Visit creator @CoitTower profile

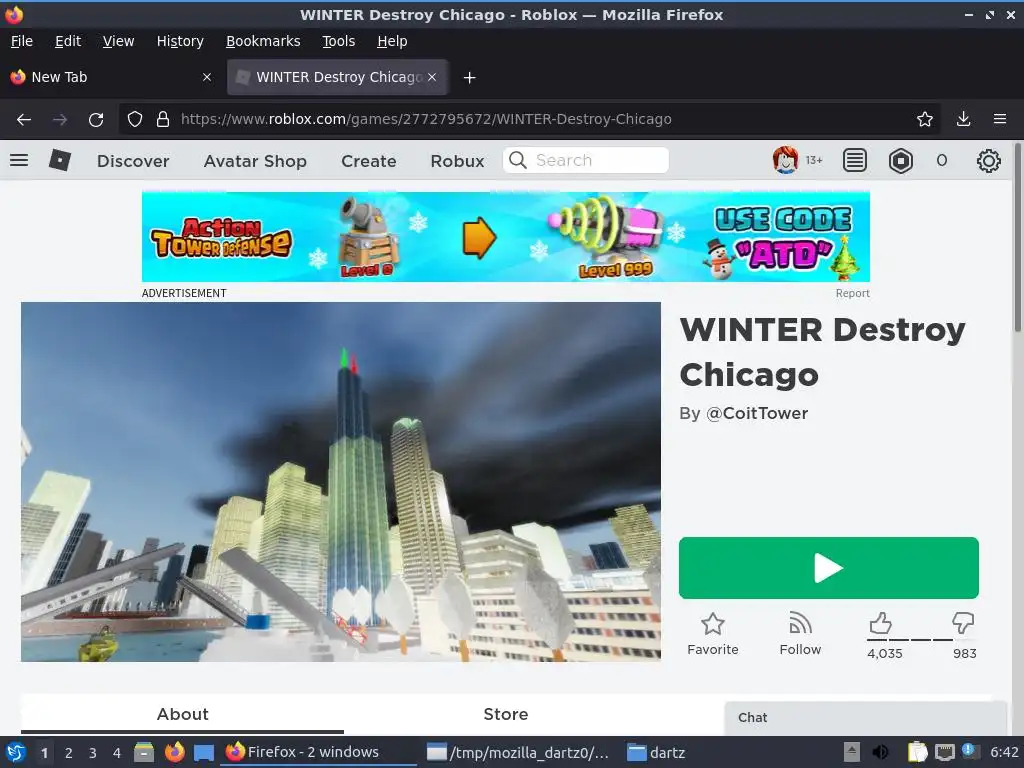point(757,413)
